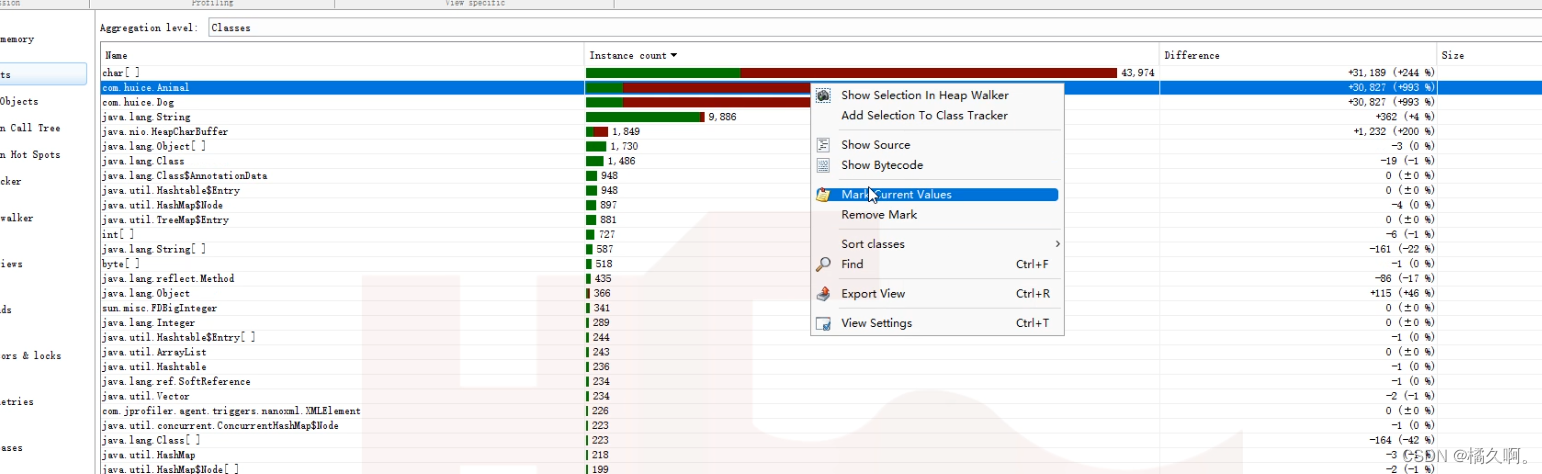Select the java.nio.HeapCharBuffer row

(821, 132)
